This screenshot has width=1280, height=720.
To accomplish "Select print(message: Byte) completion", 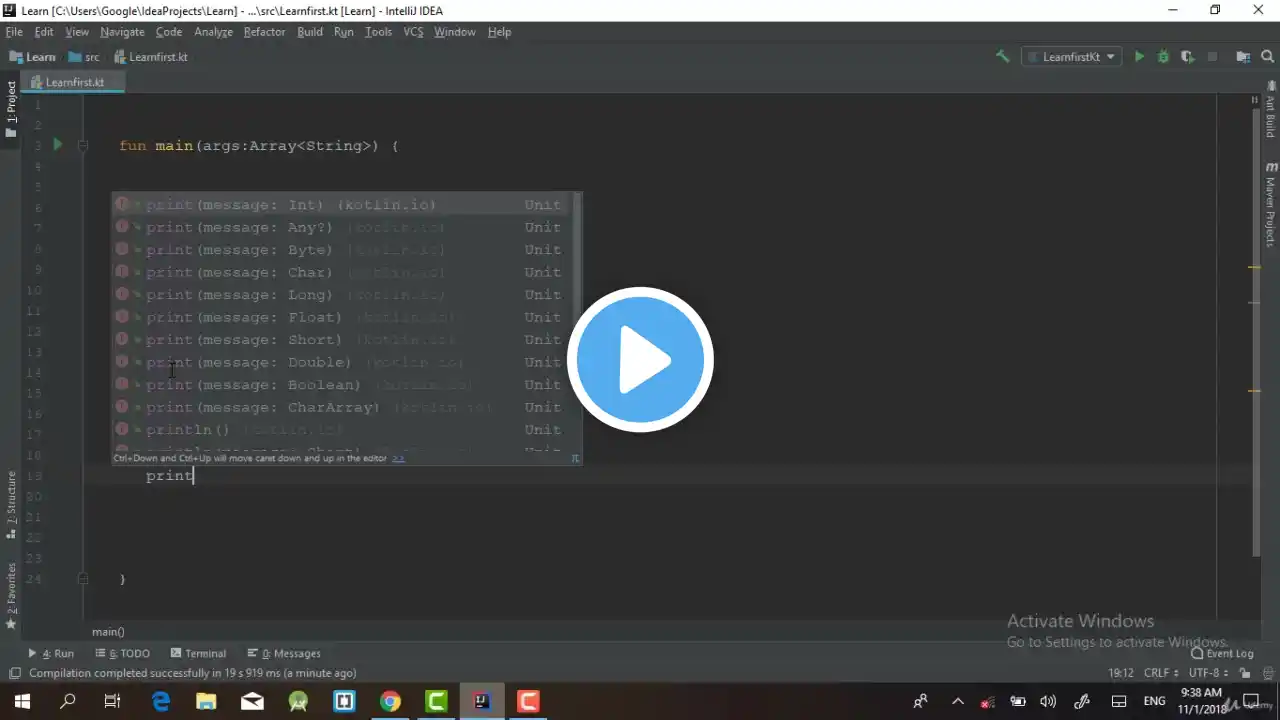I will tap(341, 250).
